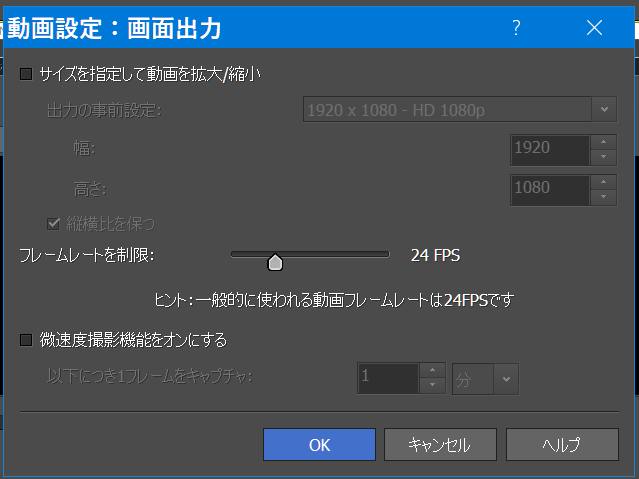Click the 出力の事前設定 label

[104, 110]
